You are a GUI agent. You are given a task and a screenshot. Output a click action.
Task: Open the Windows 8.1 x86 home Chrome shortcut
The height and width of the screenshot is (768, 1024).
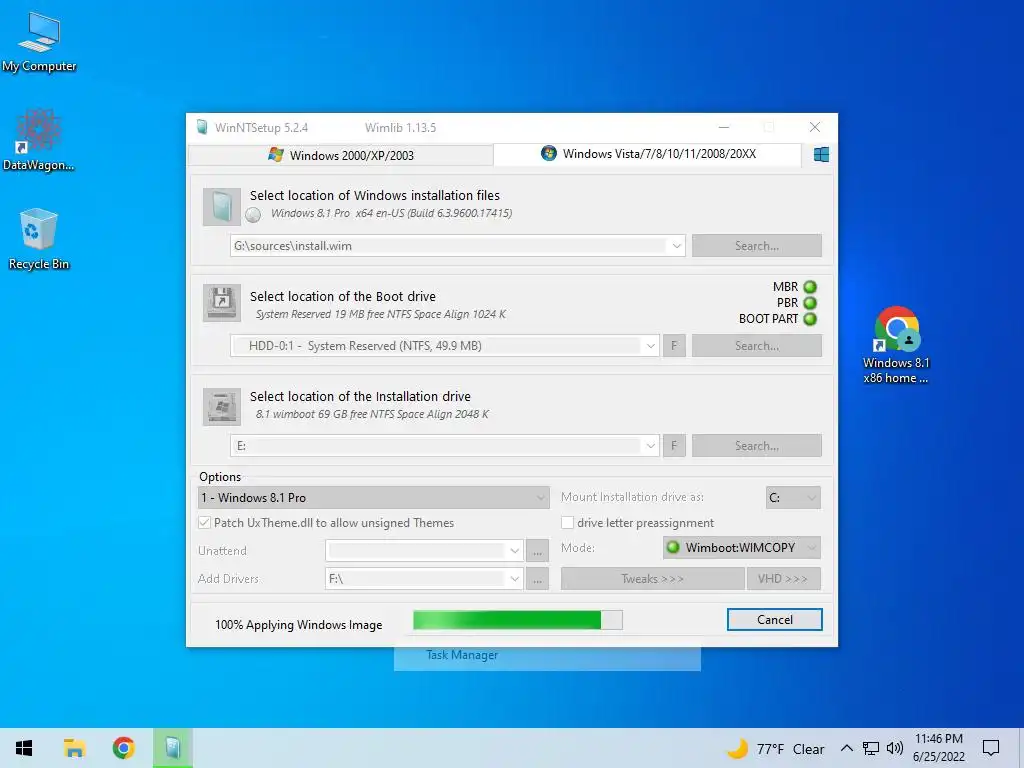[896, 345]
